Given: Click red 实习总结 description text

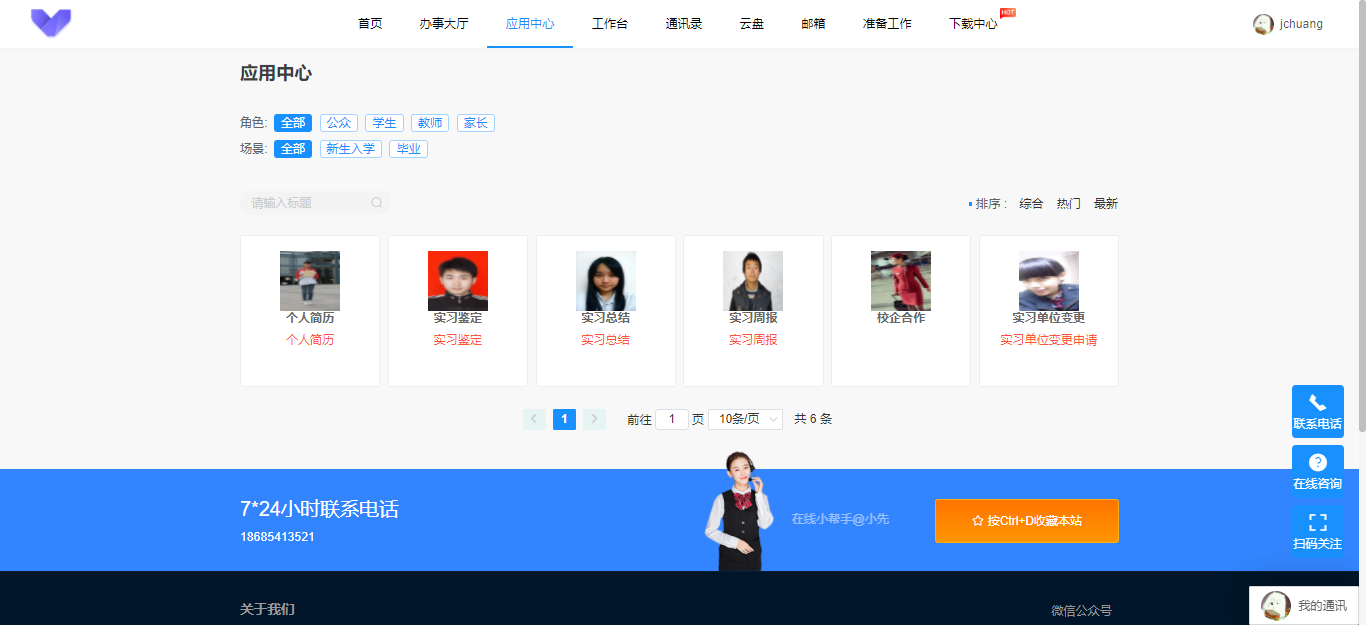Looking at the screenshot, I should coord(606,340).
